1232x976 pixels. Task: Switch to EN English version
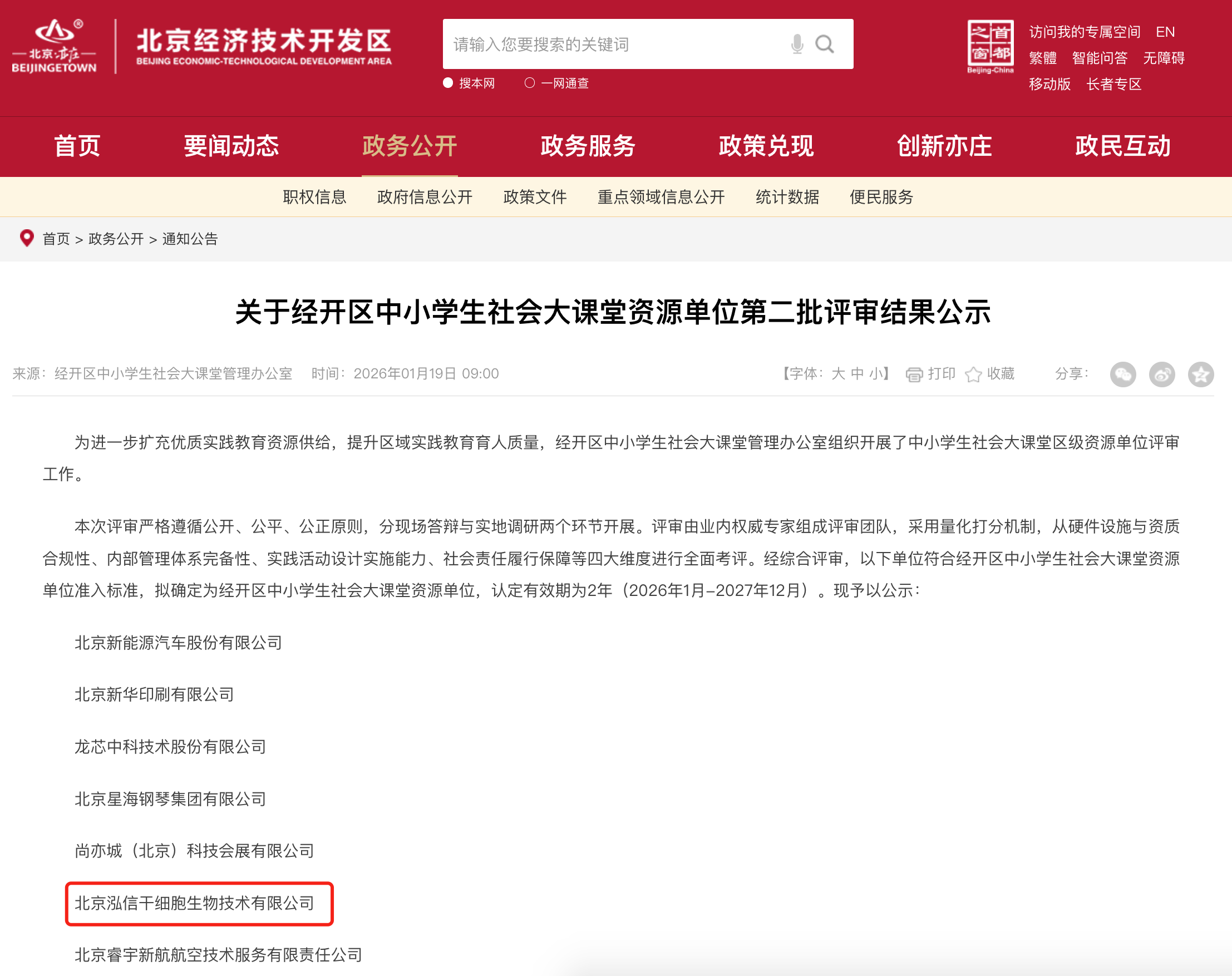click(x=1165, y=32)
